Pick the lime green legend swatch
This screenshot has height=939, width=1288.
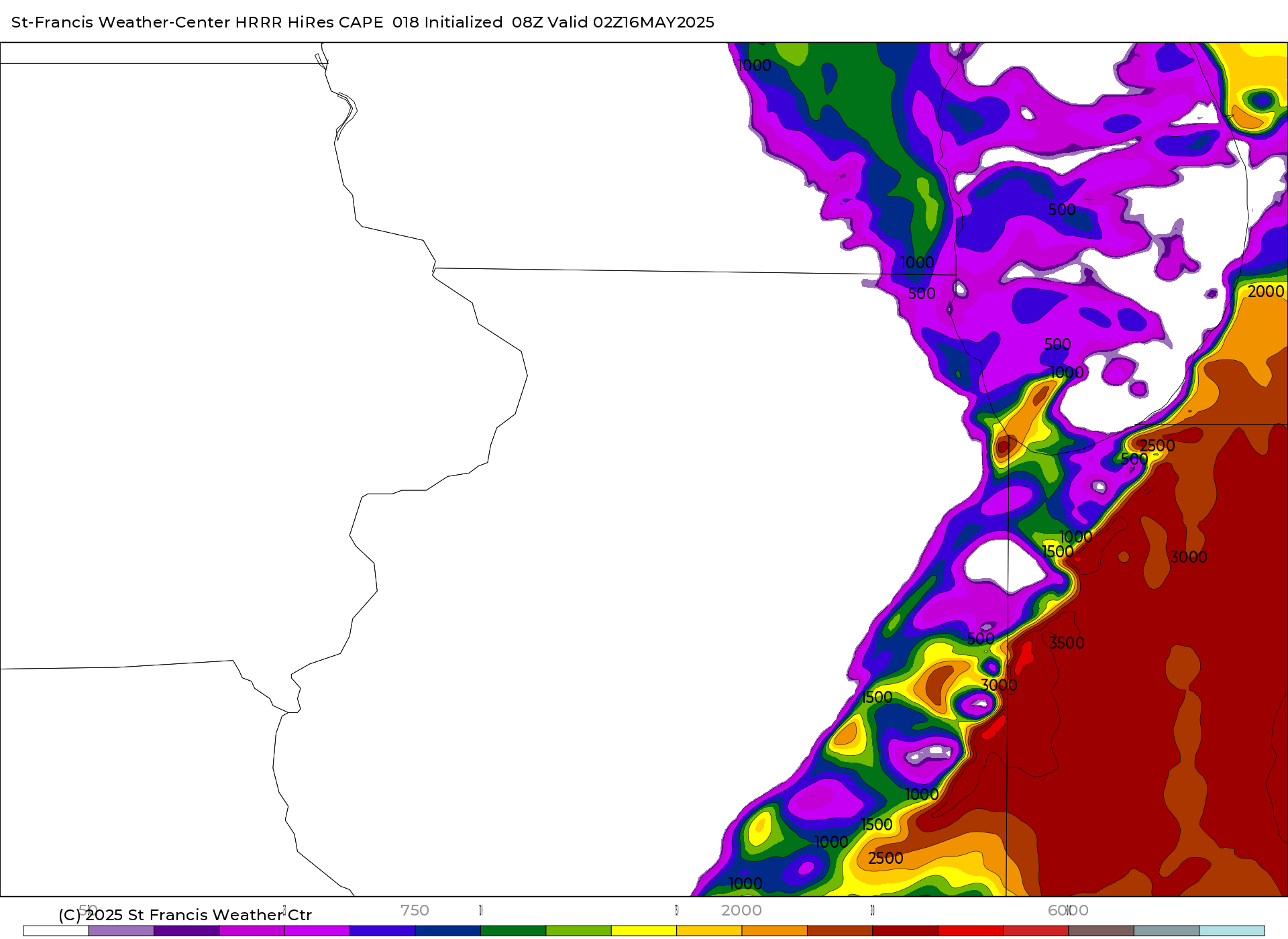[x=578, y=931]
